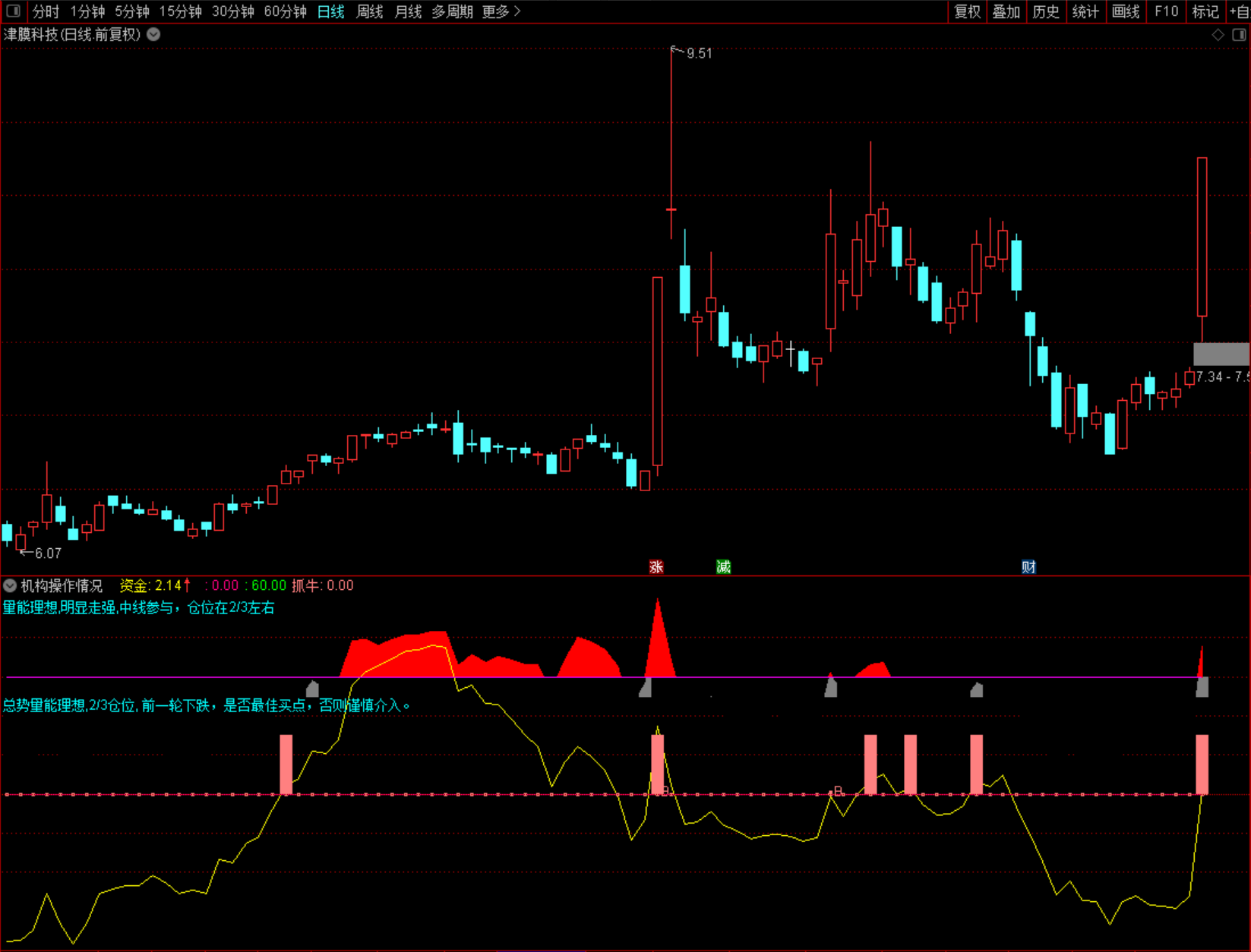Click the 7.34 price range label
The height and width of the screenshot is (952, 1251).
1223,377
